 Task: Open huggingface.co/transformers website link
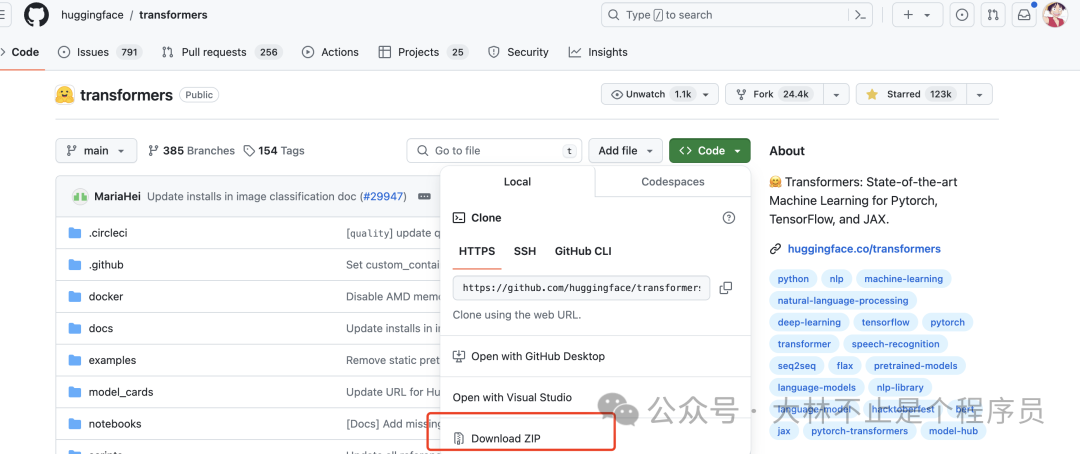[x=864, y=249]
